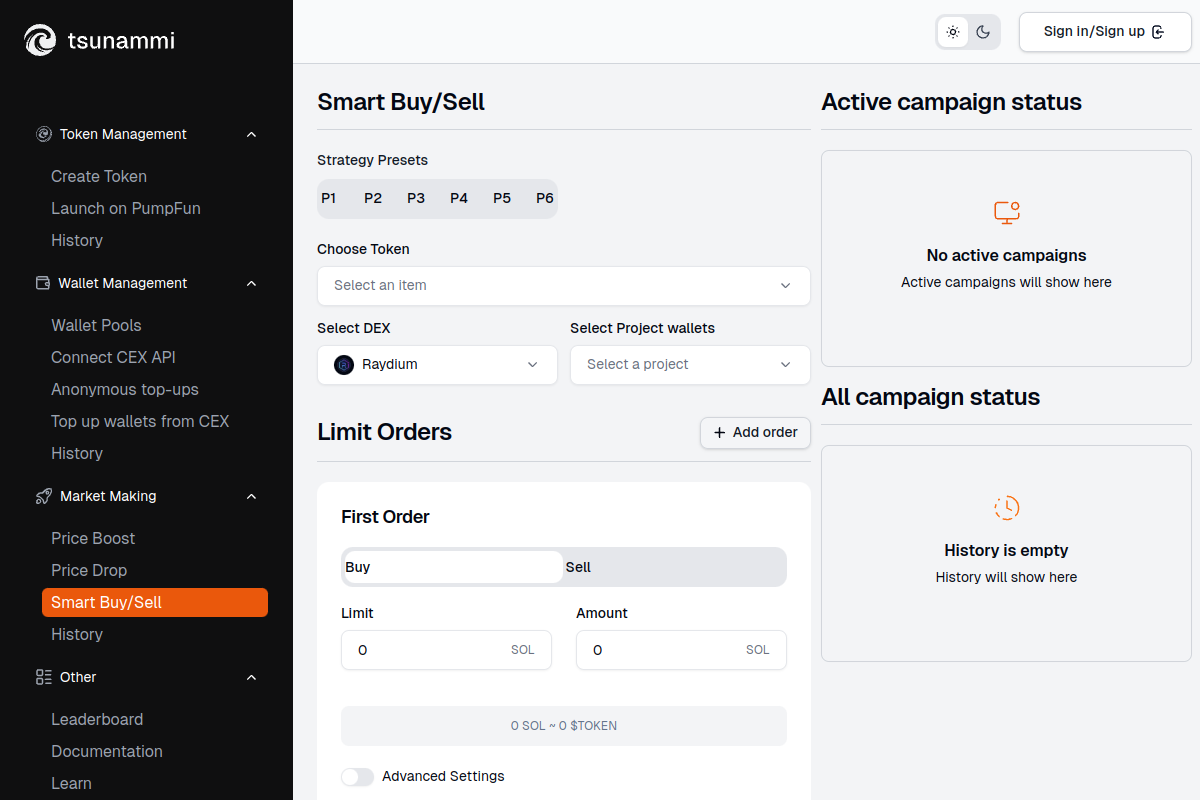Focus the Amount SOL input field
The height and width of the screenshot is (800, 1200).
tap(681, 650)
